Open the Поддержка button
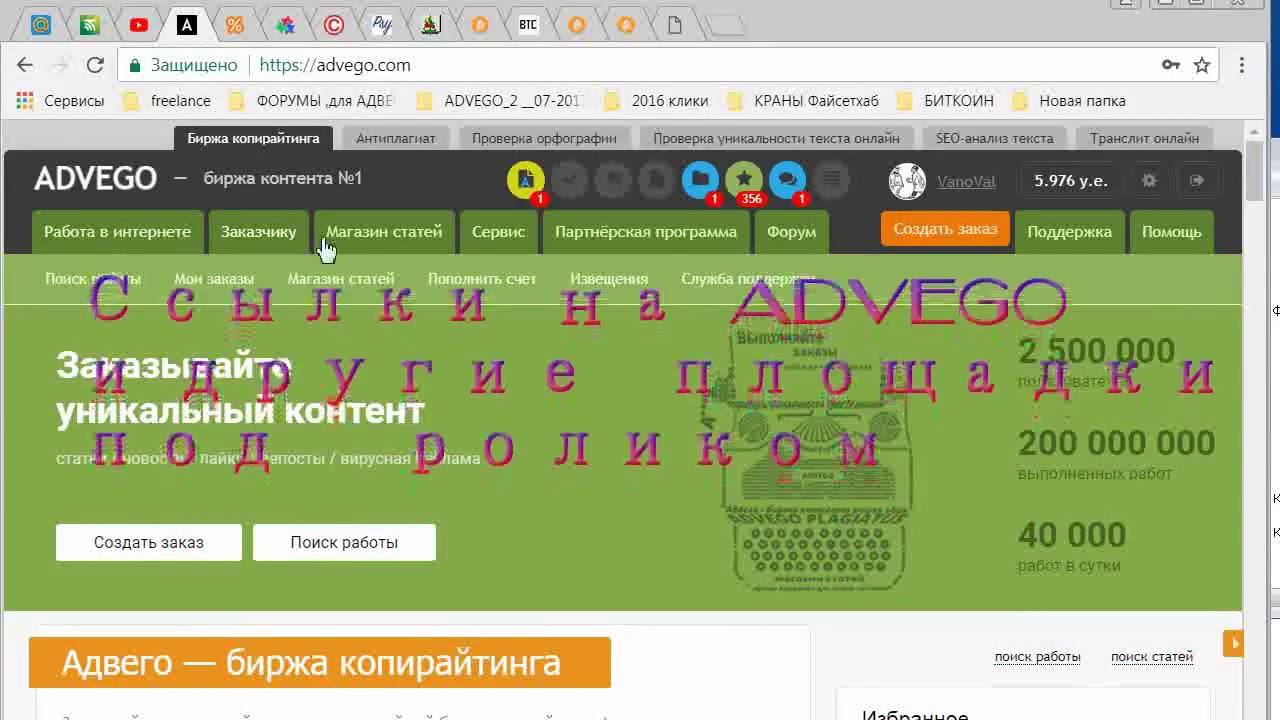The image size is (1280, 720). click(1069, 231)
